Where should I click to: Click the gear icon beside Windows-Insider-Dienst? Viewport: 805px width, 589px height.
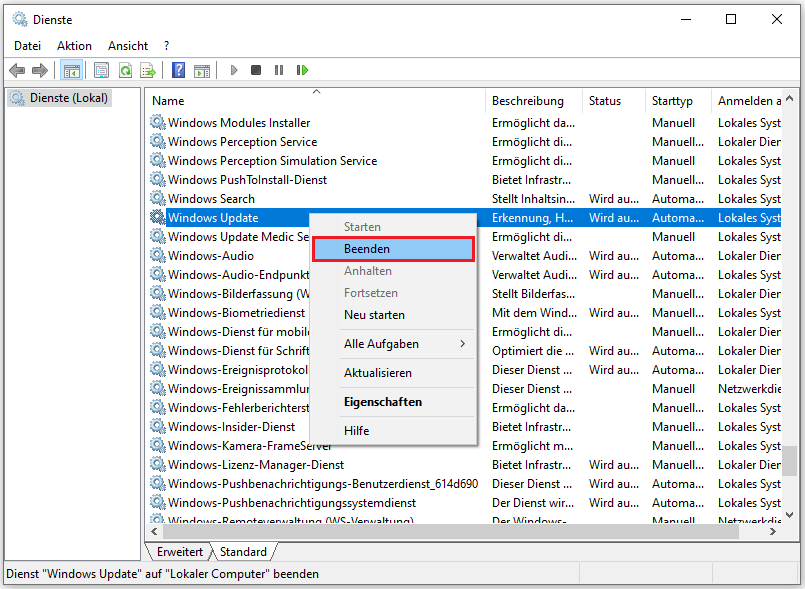(157, 426)
